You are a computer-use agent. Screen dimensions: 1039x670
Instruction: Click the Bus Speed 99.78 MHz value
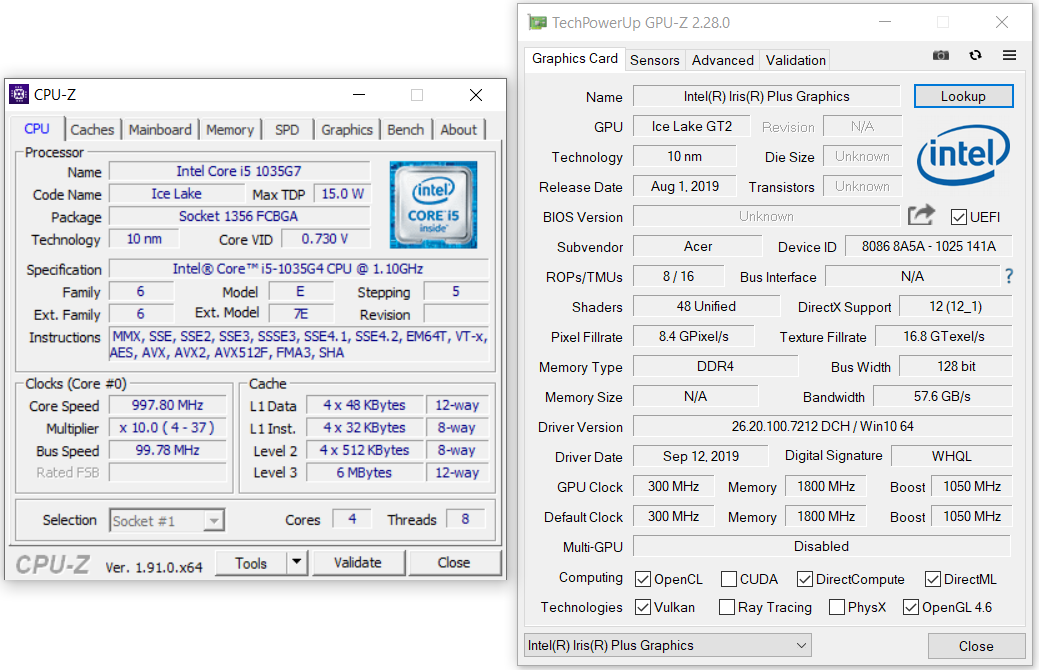pyautogui.click(x=168, y=450)
